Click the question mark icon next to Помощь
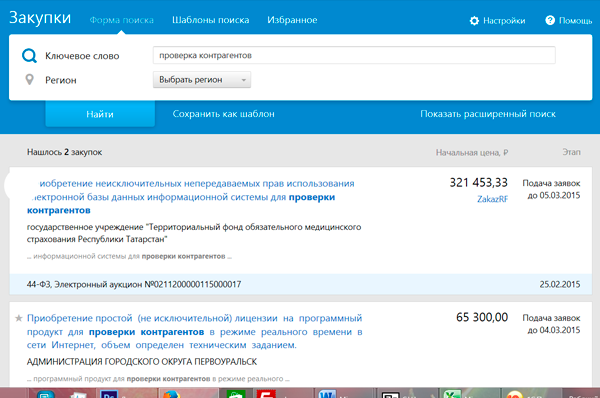Screen dimensions: 600x398 [x=550, y=20]
